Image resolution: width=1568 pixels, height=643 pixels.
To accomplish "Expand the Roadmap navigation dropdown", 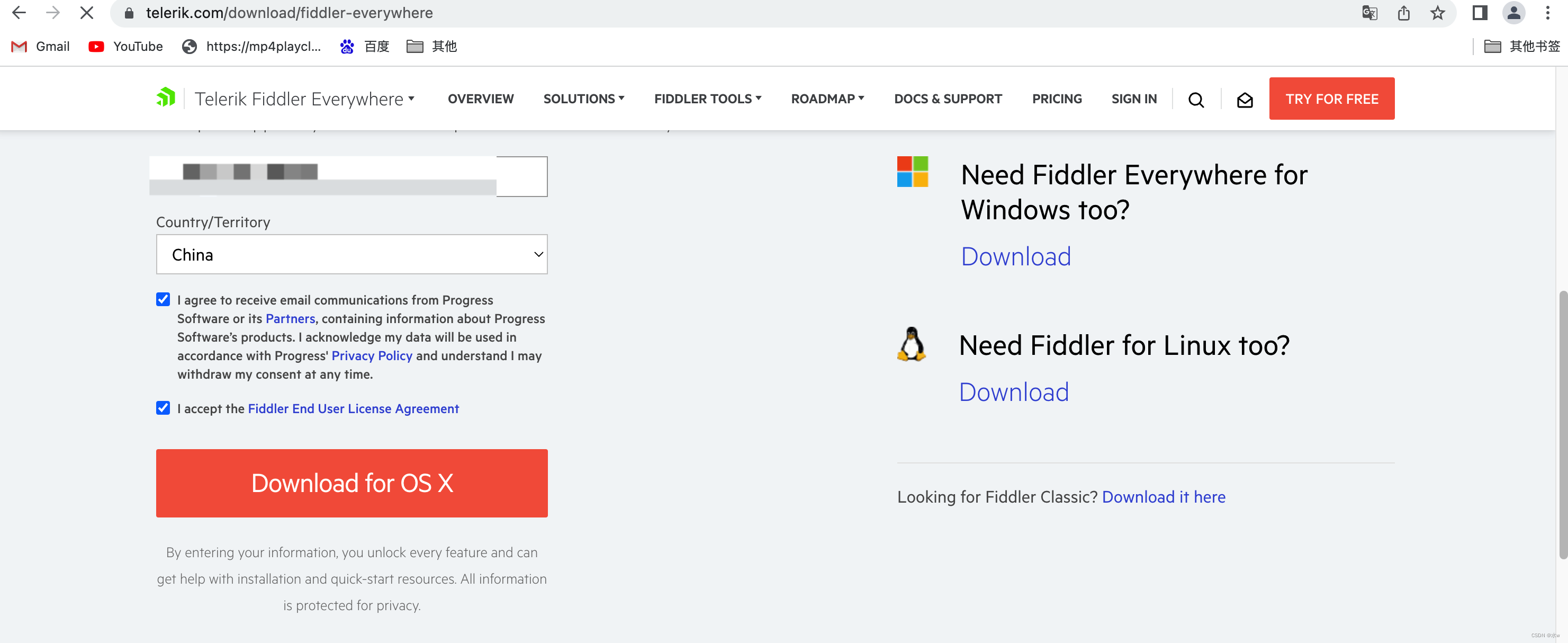I will click(x=826, y=99).
